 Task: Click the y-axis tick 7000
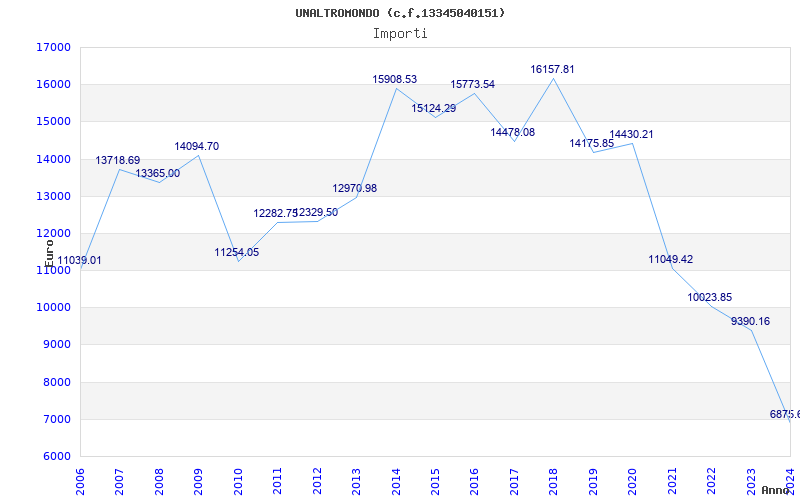(56, 419)
